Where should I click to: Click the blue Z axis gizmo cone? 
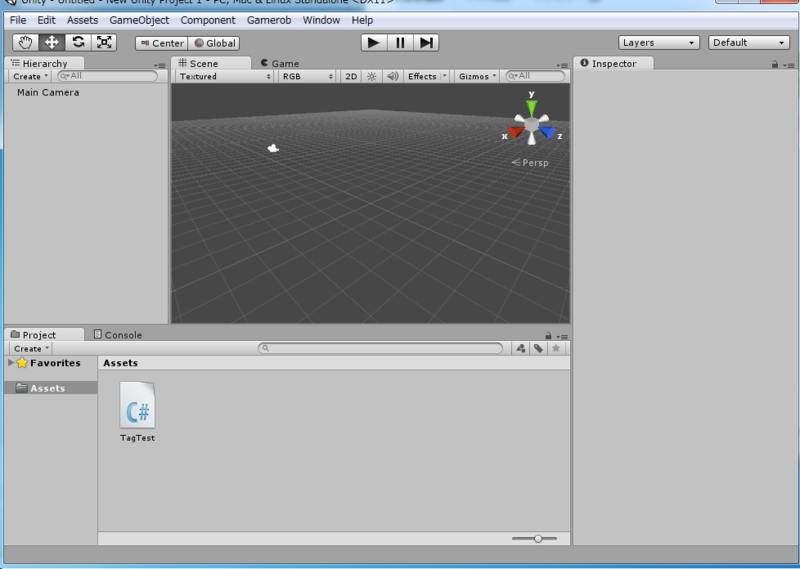pyautogui.click(x=547, y=132)
